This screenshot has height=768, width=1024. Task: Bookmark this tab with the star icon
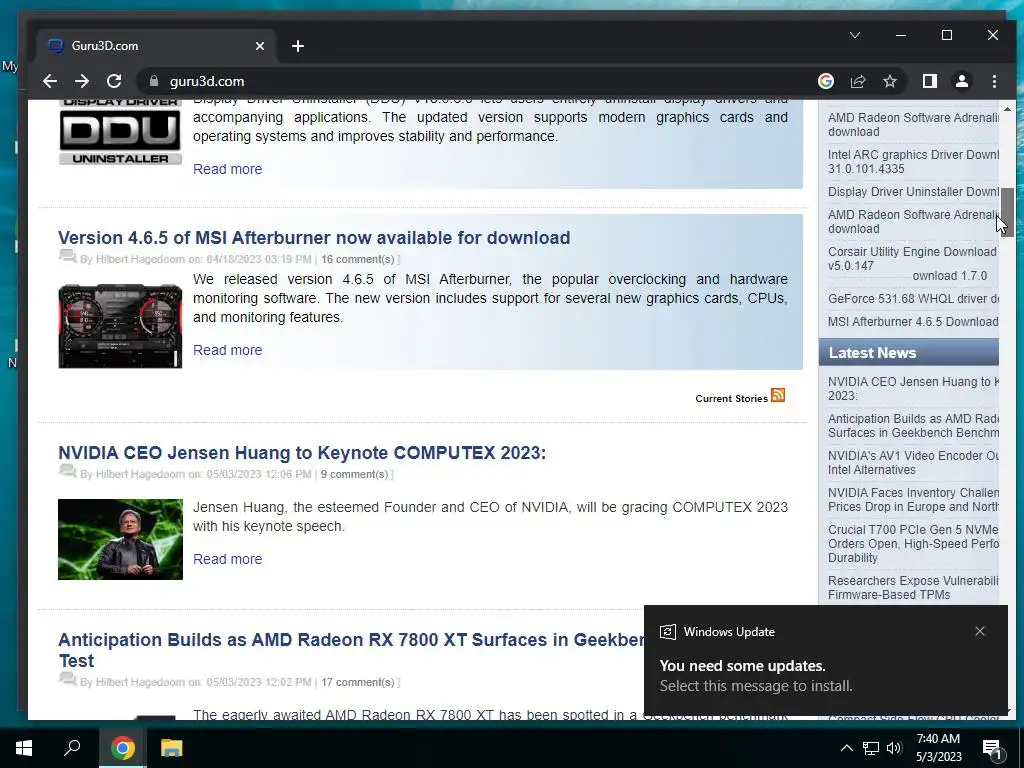(889, 81)
